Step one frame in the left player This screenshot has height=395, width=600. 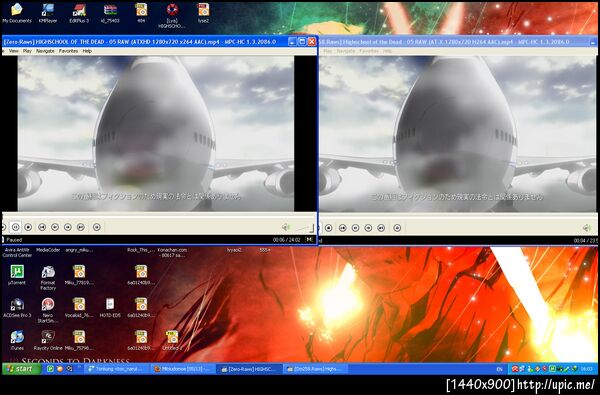97,227
